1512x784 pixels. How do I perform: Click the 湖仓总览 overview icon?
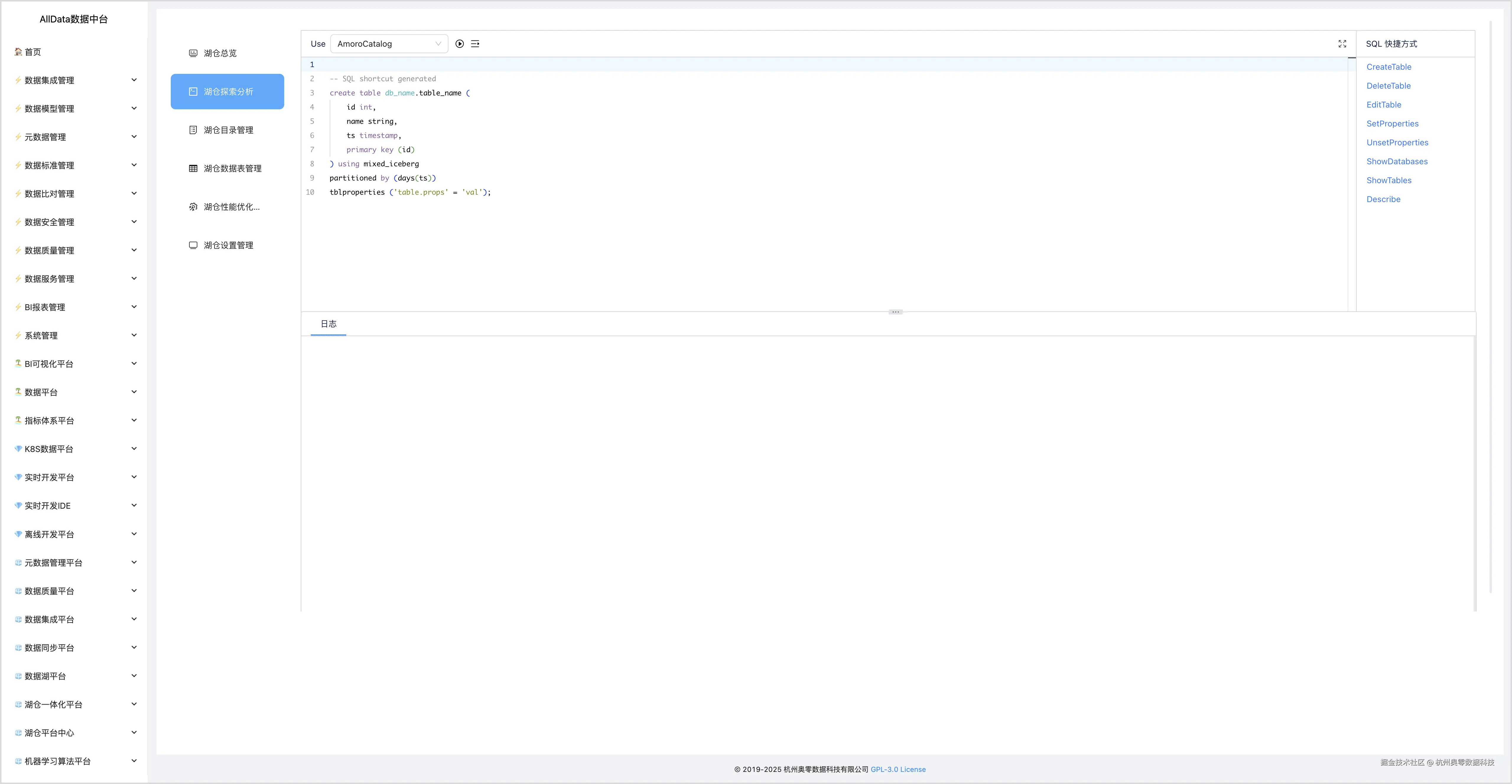coord(193,53)
